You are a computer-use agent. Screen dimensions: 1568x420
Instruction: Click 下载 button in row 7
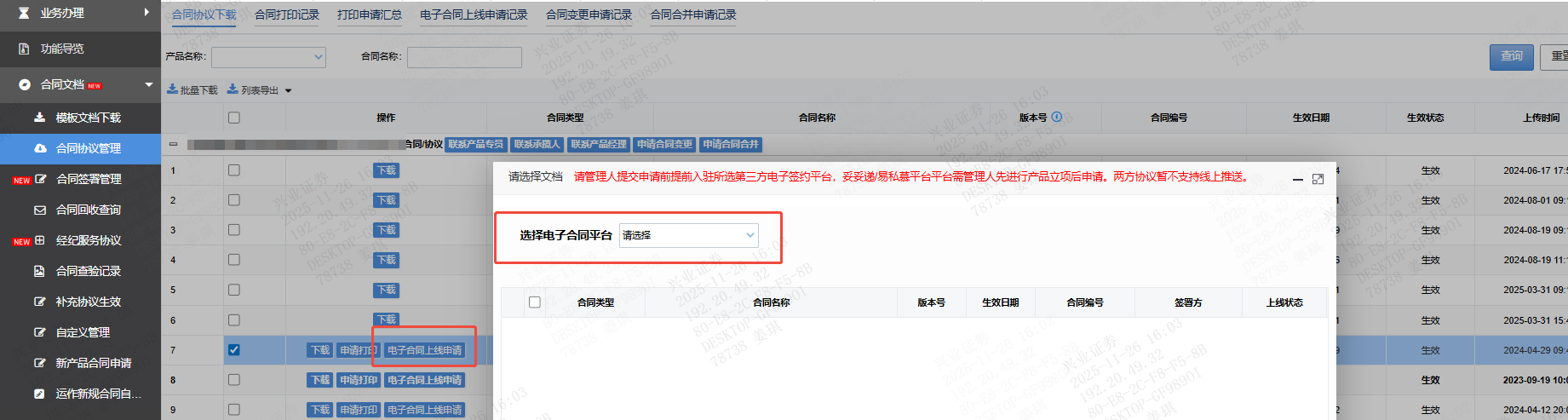pyautogui.click(x=320, y=350)
